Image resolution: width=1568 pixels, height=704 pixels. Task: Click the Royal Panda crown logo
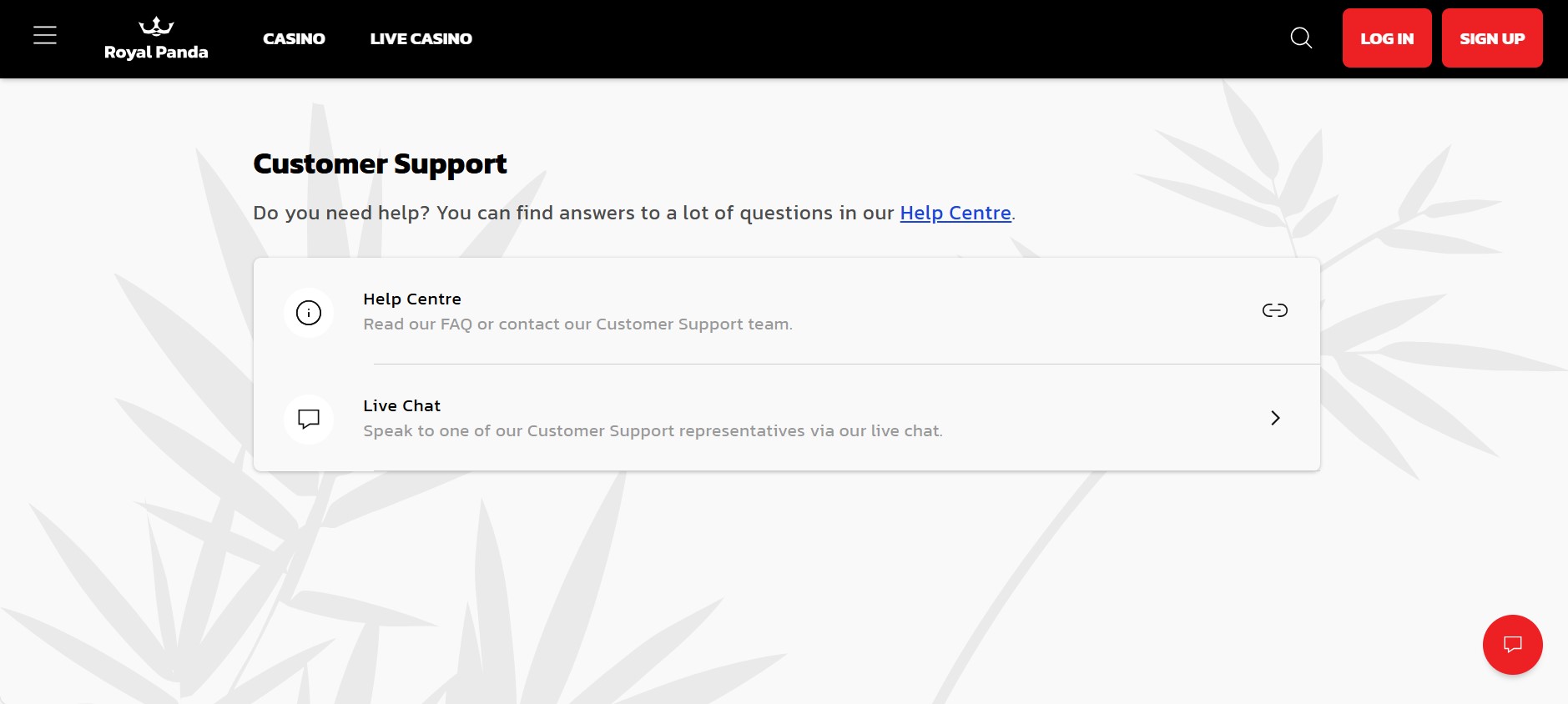(156, 27)
